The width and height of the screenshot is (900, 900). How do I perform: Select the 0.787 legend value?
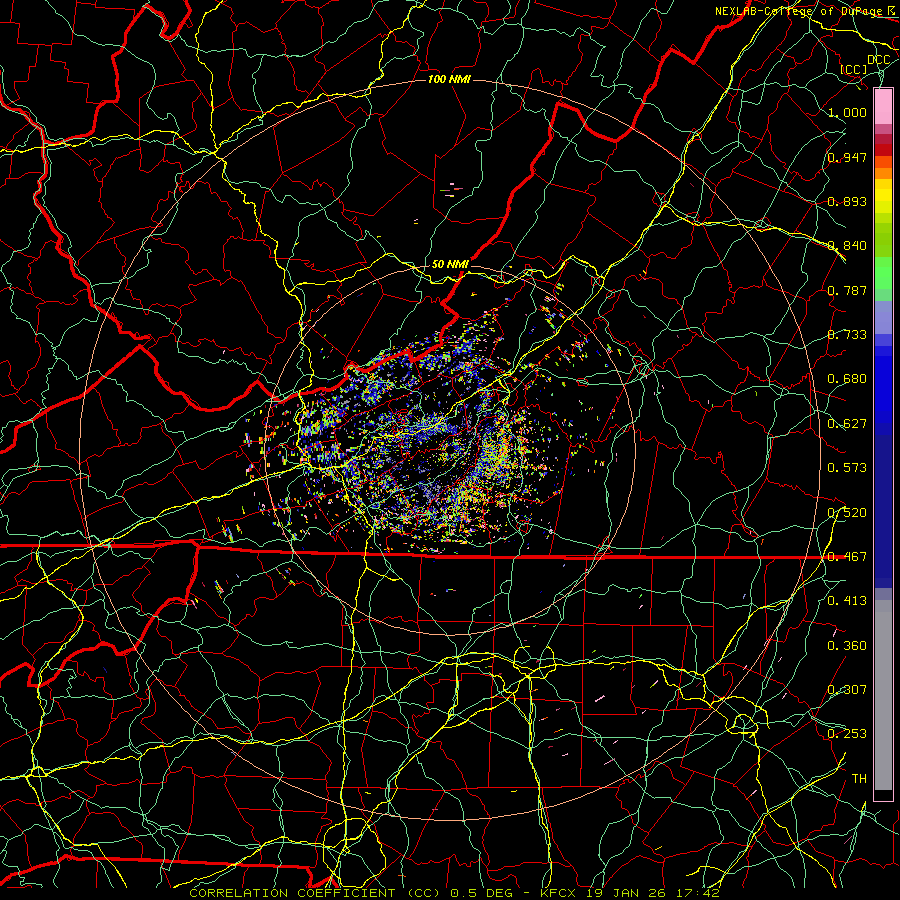pos(847,290)
